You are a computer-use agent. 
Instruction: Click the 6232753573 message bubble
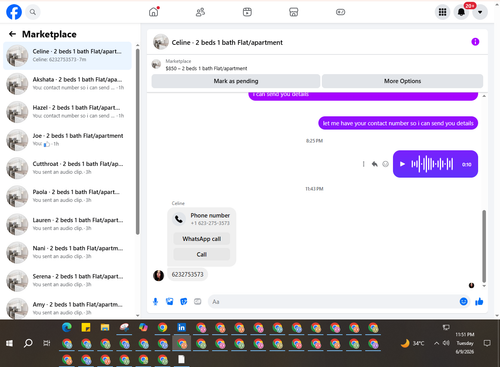pos(187,274)
